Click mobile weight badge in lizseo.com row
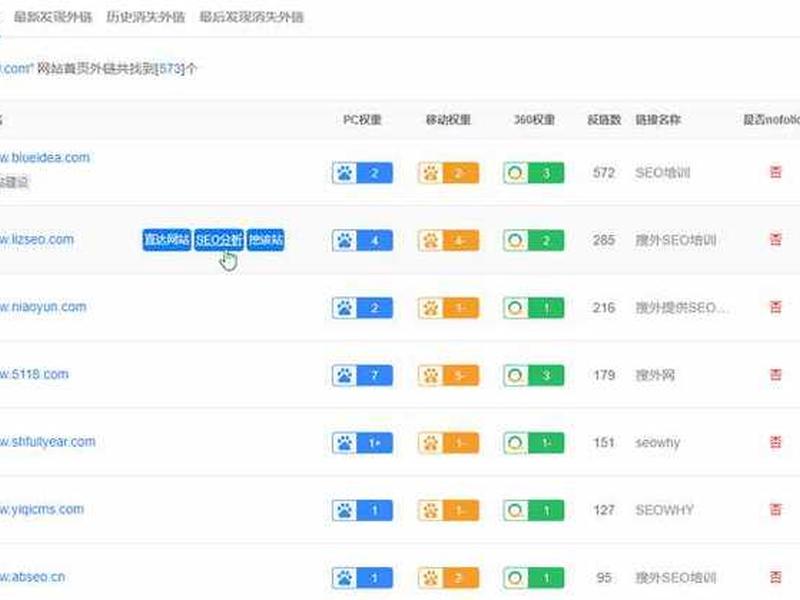The image size is (800, 600). (448, 240)
